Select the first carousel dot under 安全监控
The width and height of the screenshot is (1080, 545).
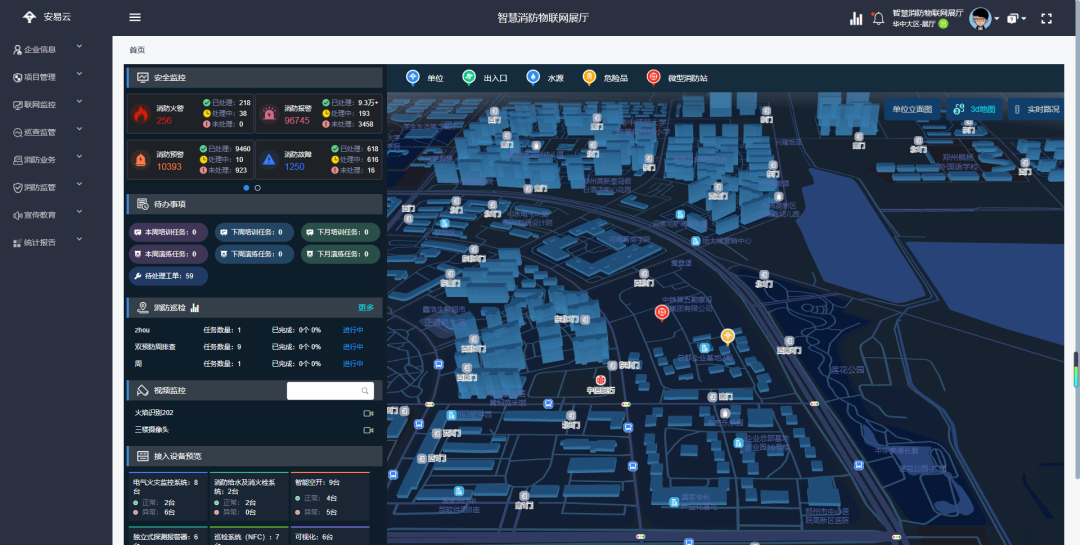coord(247,187)
